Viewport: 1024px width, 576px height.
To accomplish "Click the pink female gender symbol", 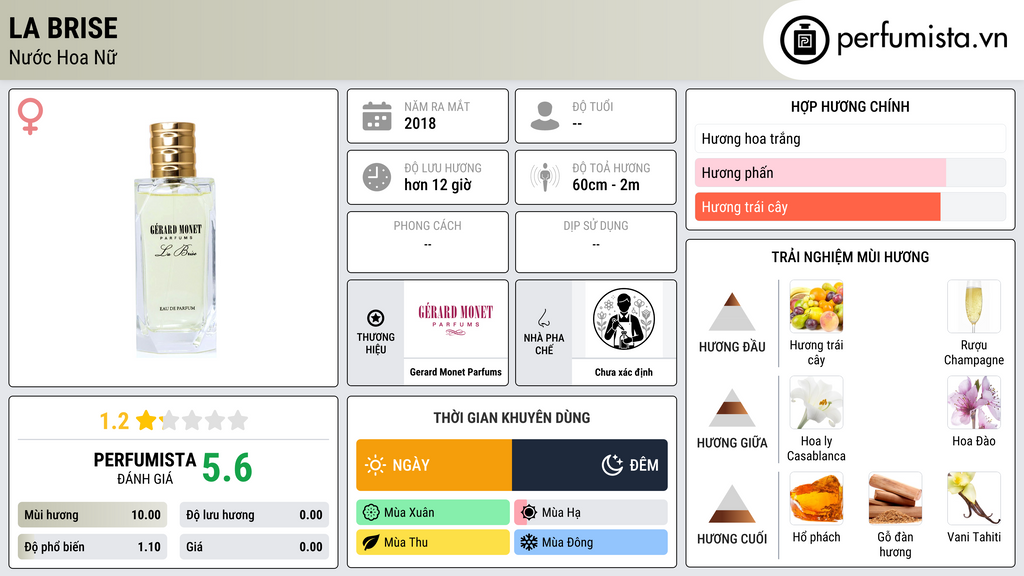I will 30,116.
